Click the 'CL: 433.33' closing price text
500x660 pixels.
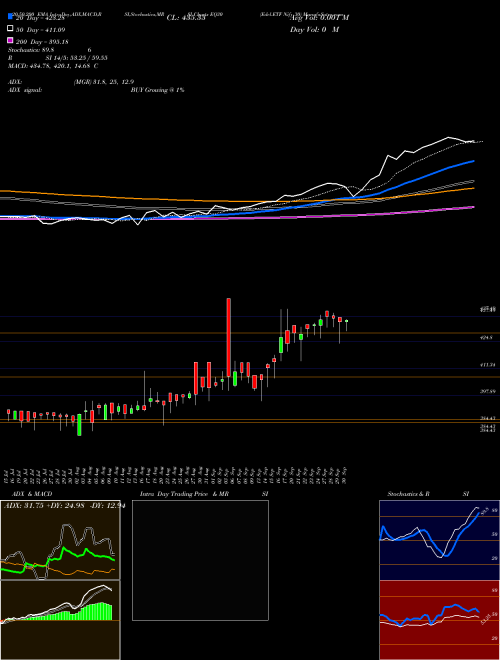point(186,18)
